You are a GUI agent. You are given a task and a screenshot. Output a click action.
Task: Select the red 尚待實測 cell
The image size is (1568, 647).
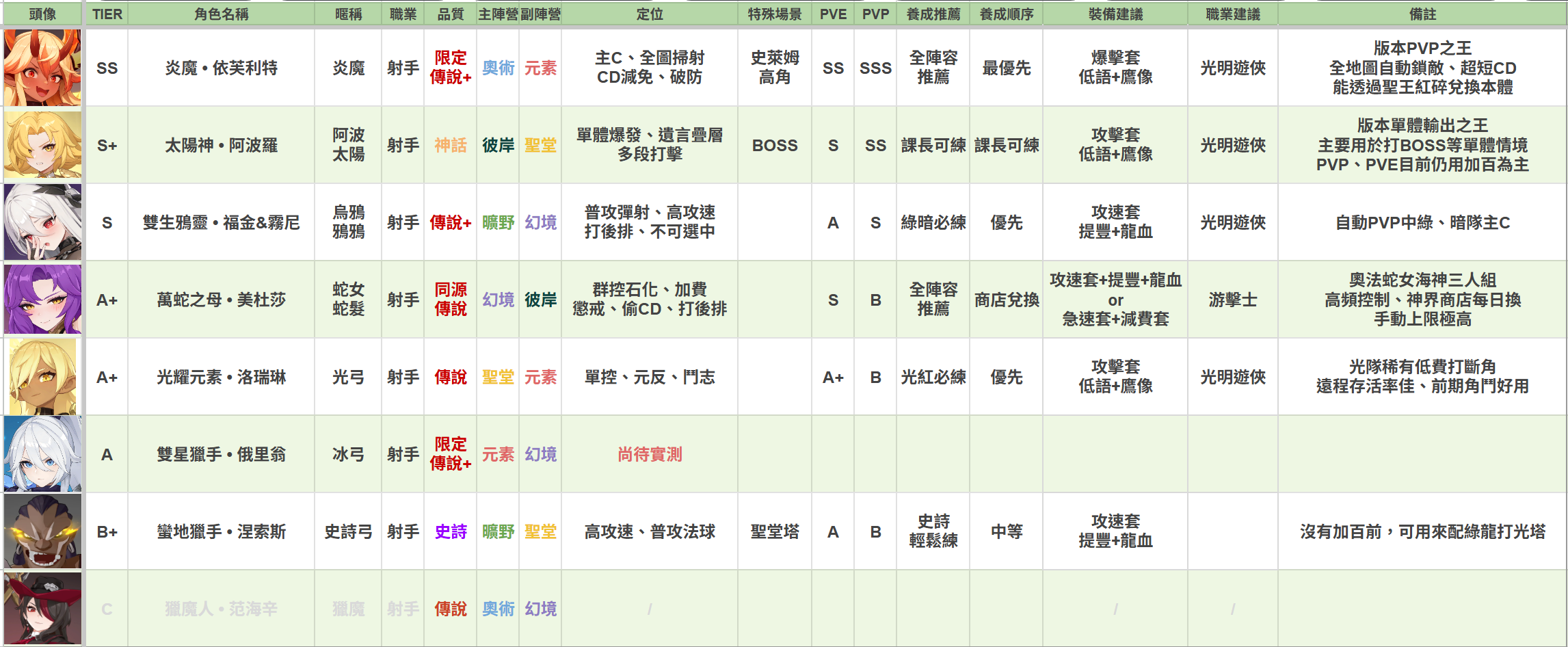650,454
